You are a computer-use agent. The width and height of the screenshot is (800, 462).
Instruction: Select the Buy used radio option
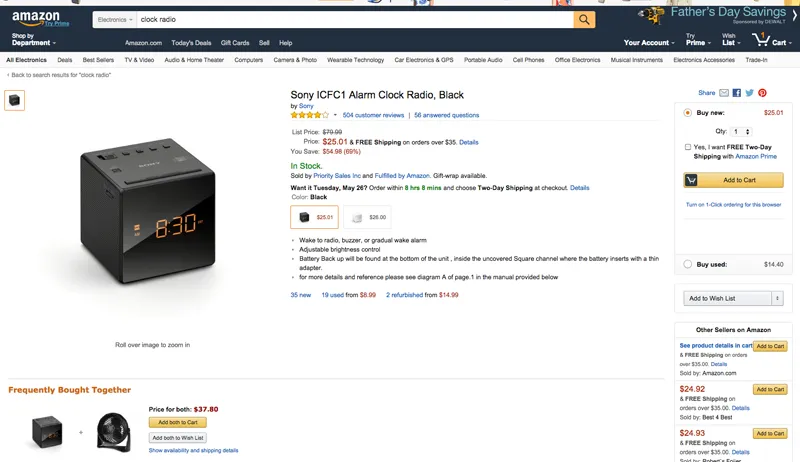[x=687, y=264]
